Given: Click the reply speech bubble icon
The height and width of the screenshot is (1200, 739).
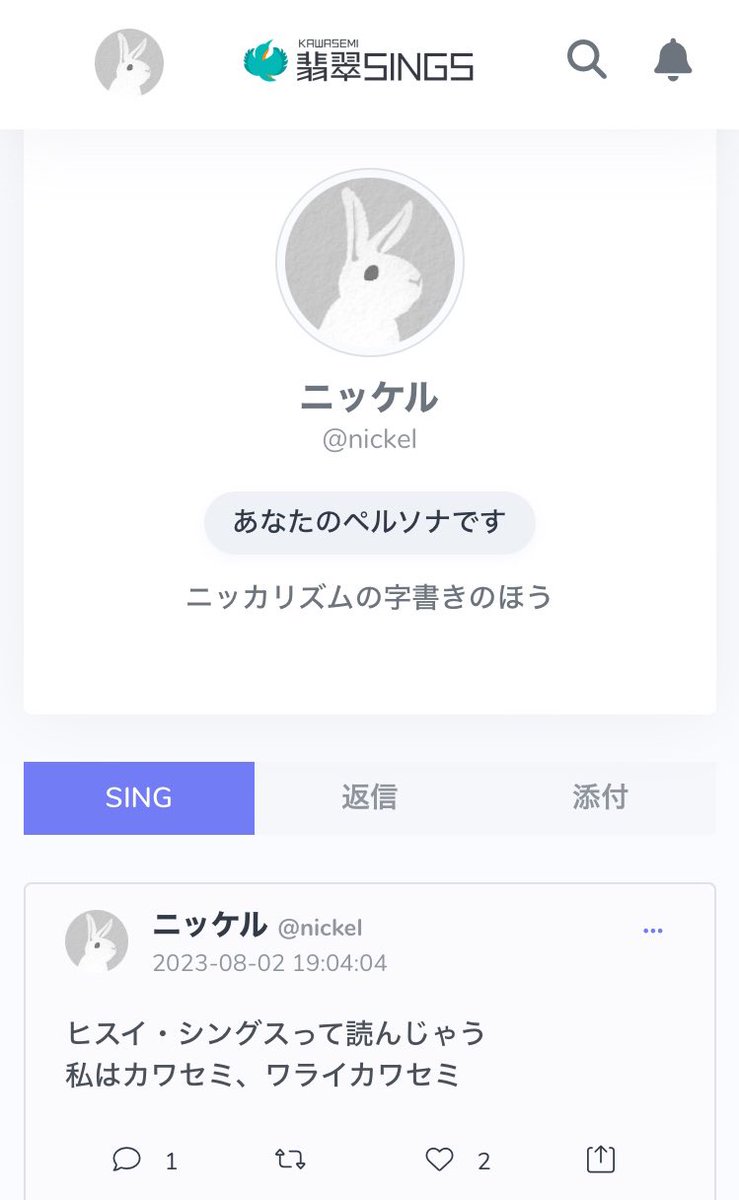Looking at the screenshot, I should tap(127, 1160).
